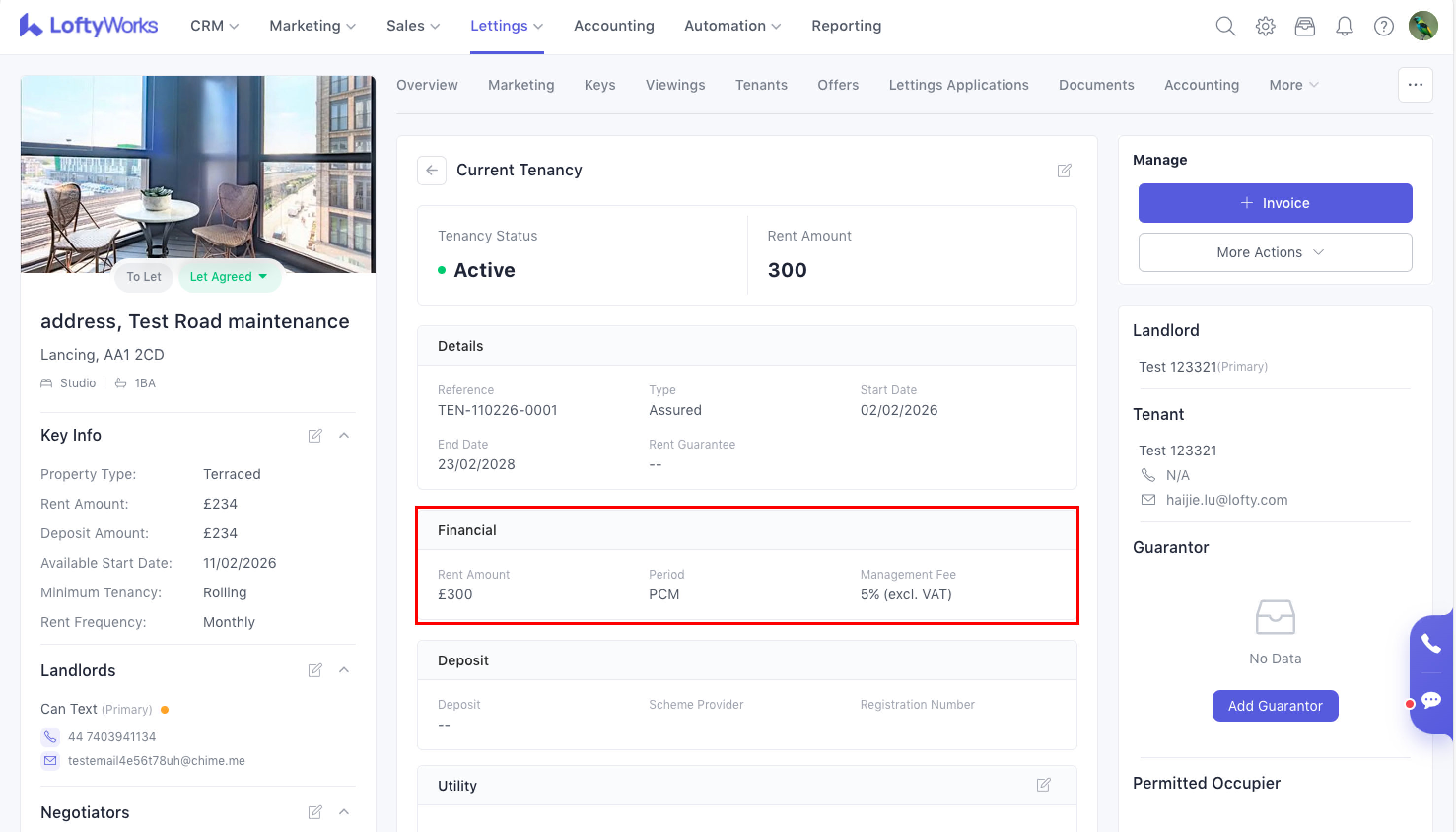This screenshot has width=1456, height=832.
Task: Switch to the Tenants tab
Action: pyautogui.click(x=761, y=85)
